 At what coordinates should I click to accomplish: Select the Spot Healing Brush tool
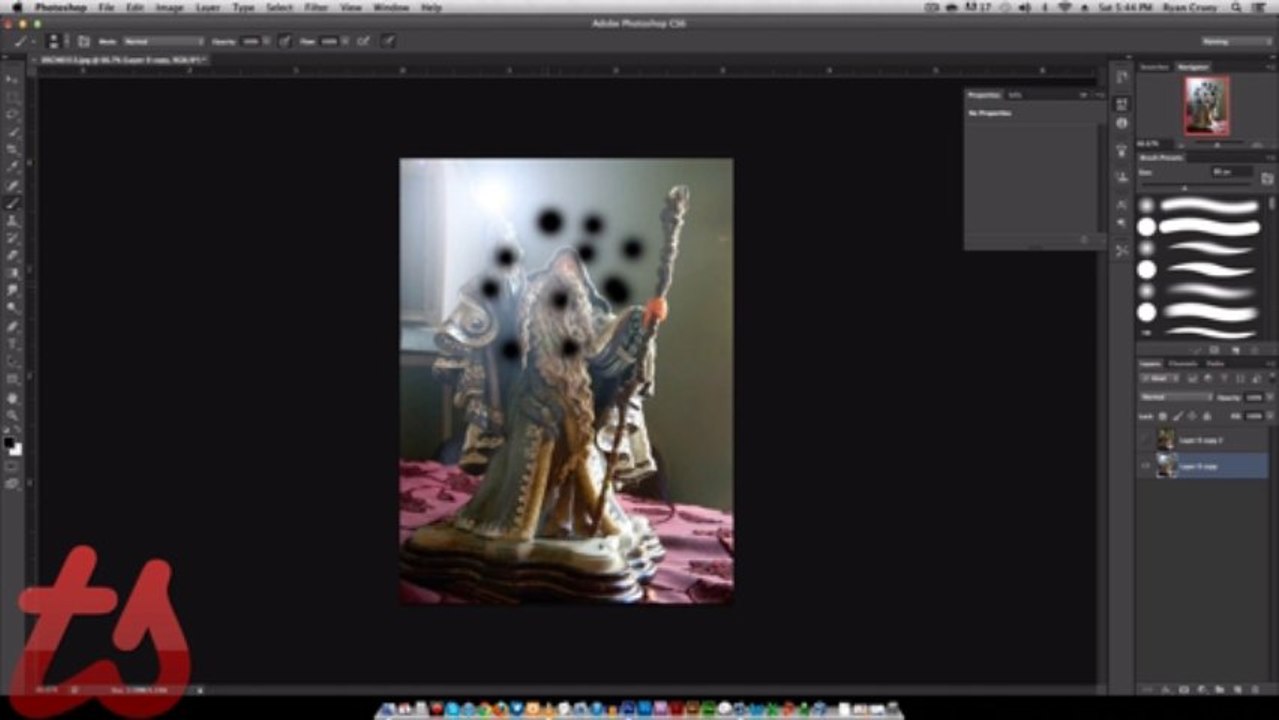coord(13,185)
